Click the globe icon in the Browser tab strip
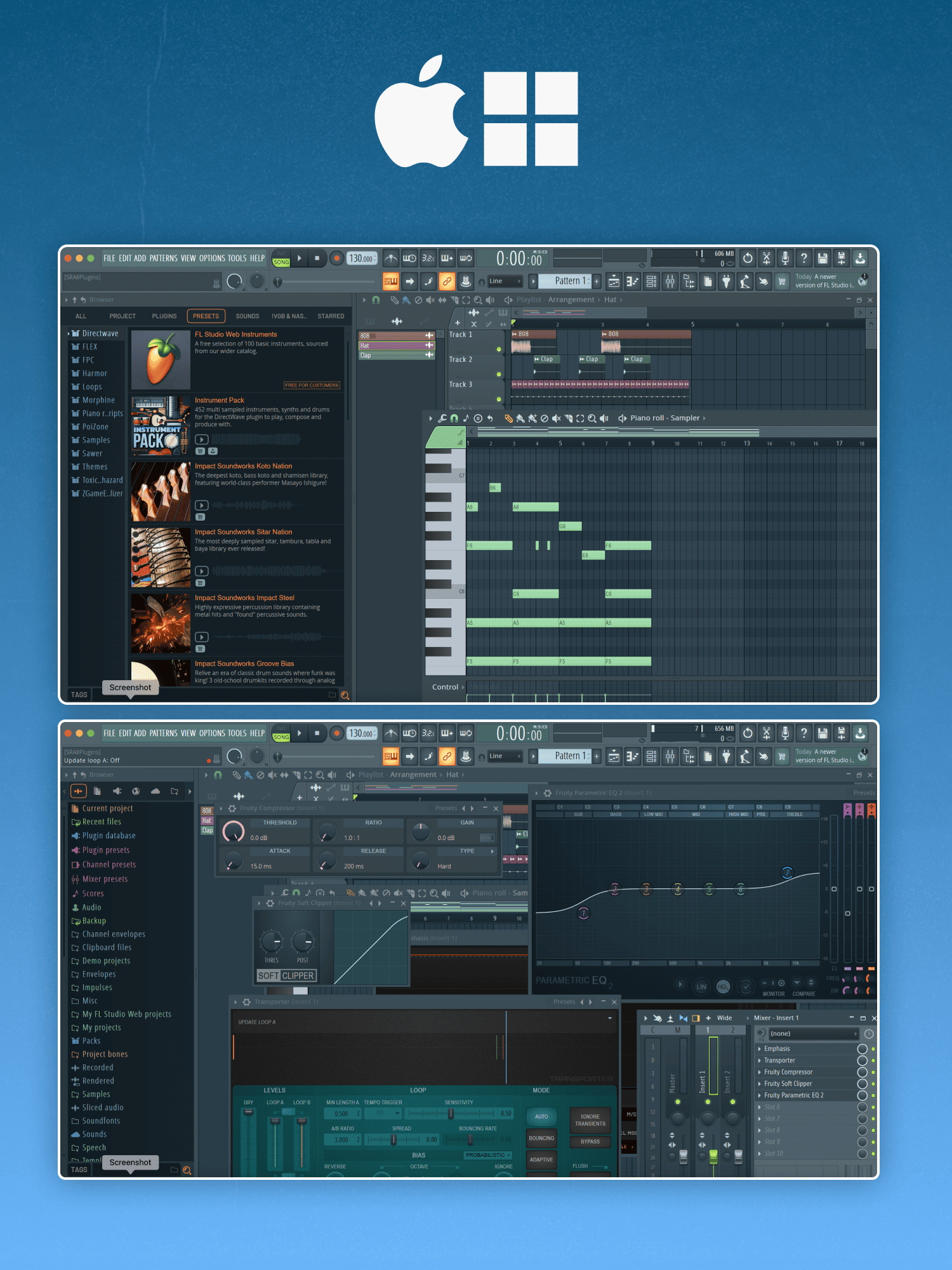Image resolution: width=952 pixels, height=1270 pixels. pyautogui.click(x=136, y=791)
